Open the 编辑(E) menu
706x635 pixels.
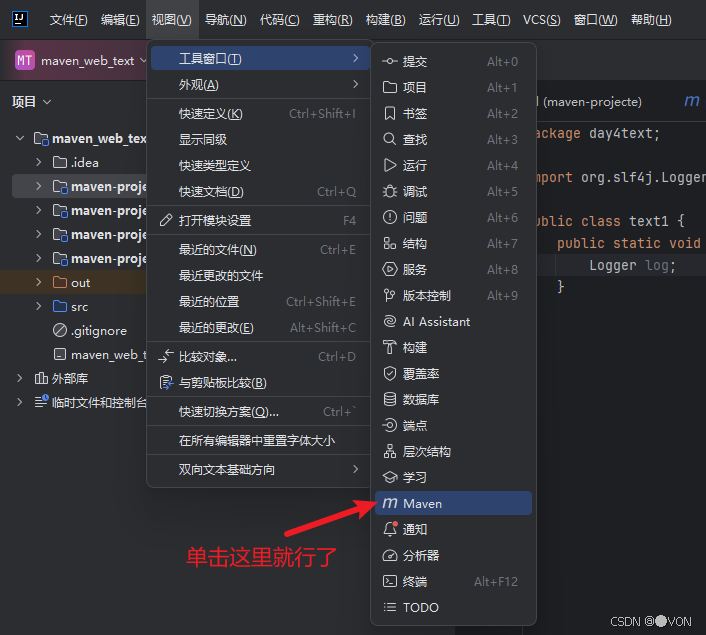click(120, 20)
